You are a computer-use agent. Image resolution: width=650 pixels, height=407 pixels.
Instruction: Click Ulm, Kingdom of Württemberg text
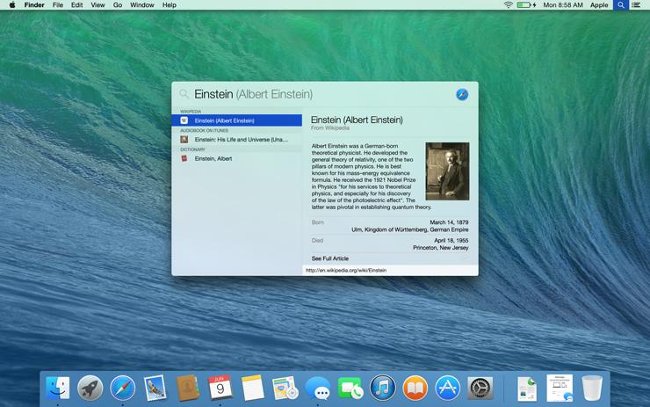click(410, 229)
